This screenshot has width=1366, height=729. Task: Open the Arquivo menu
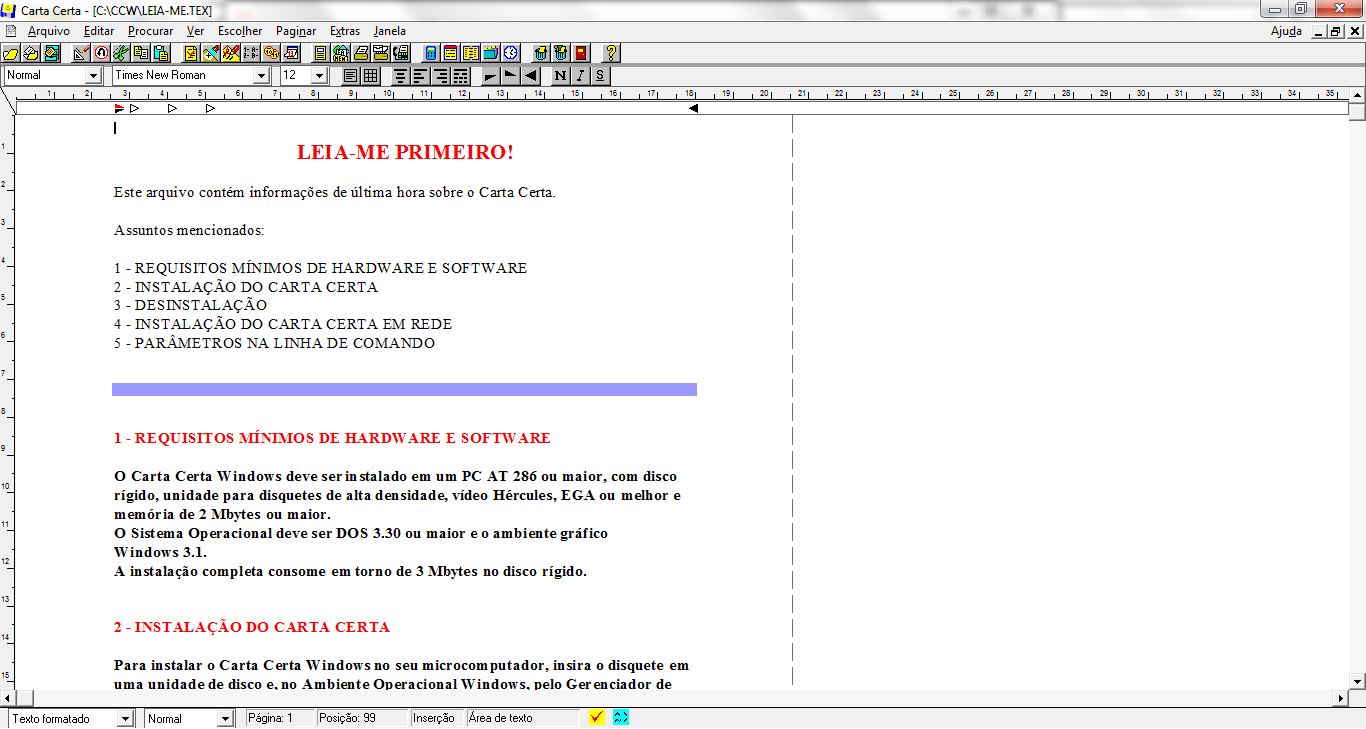point(48,31)
